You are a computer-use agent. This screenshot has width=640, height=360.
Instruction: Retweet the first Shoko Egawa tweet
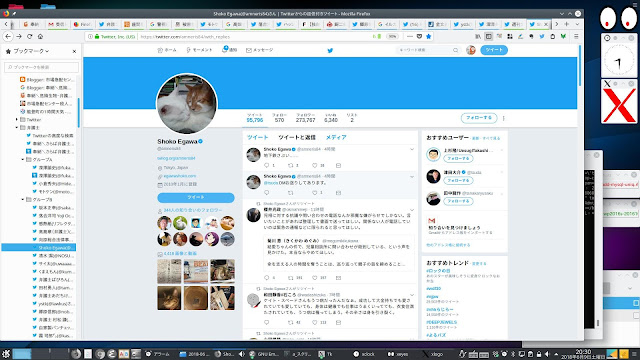[x=291, y=165]
